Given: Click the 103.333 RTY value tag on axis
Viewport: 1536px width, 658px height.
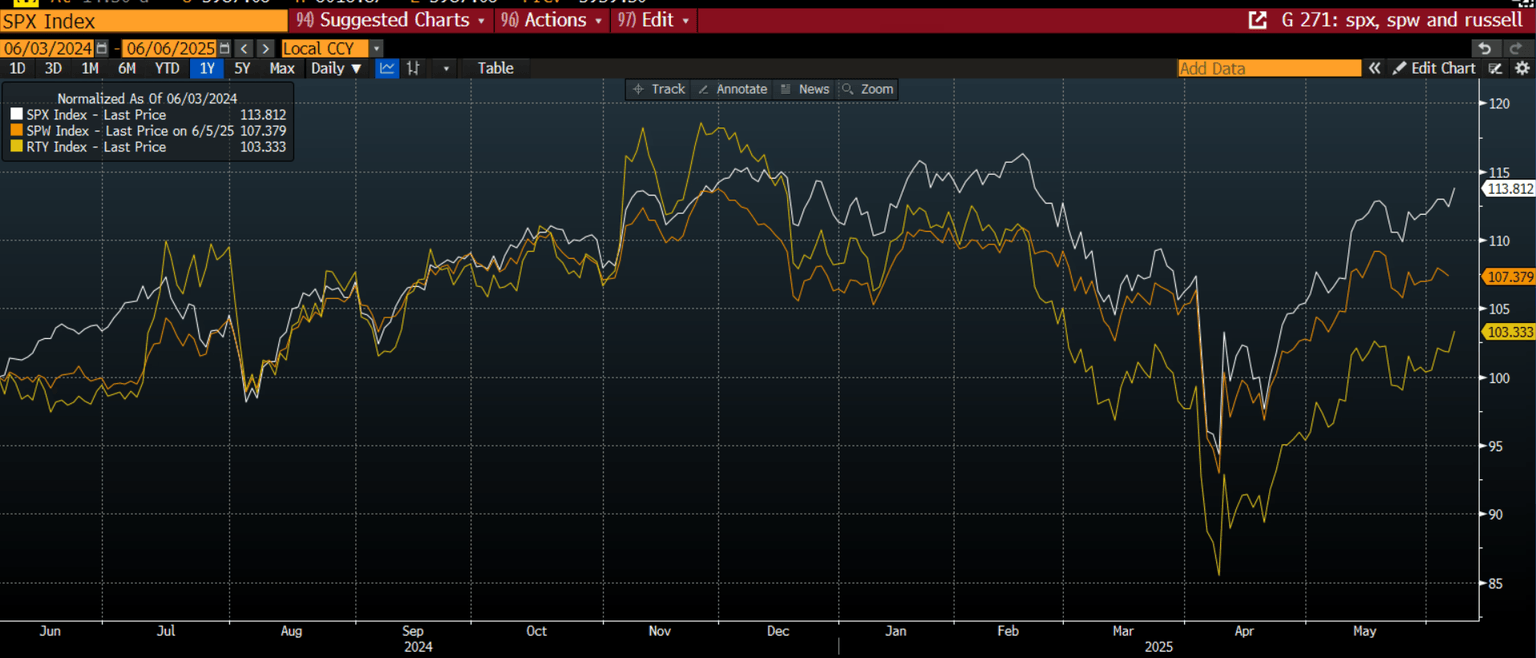Looking at the screenshot, I should point(1509,332).
